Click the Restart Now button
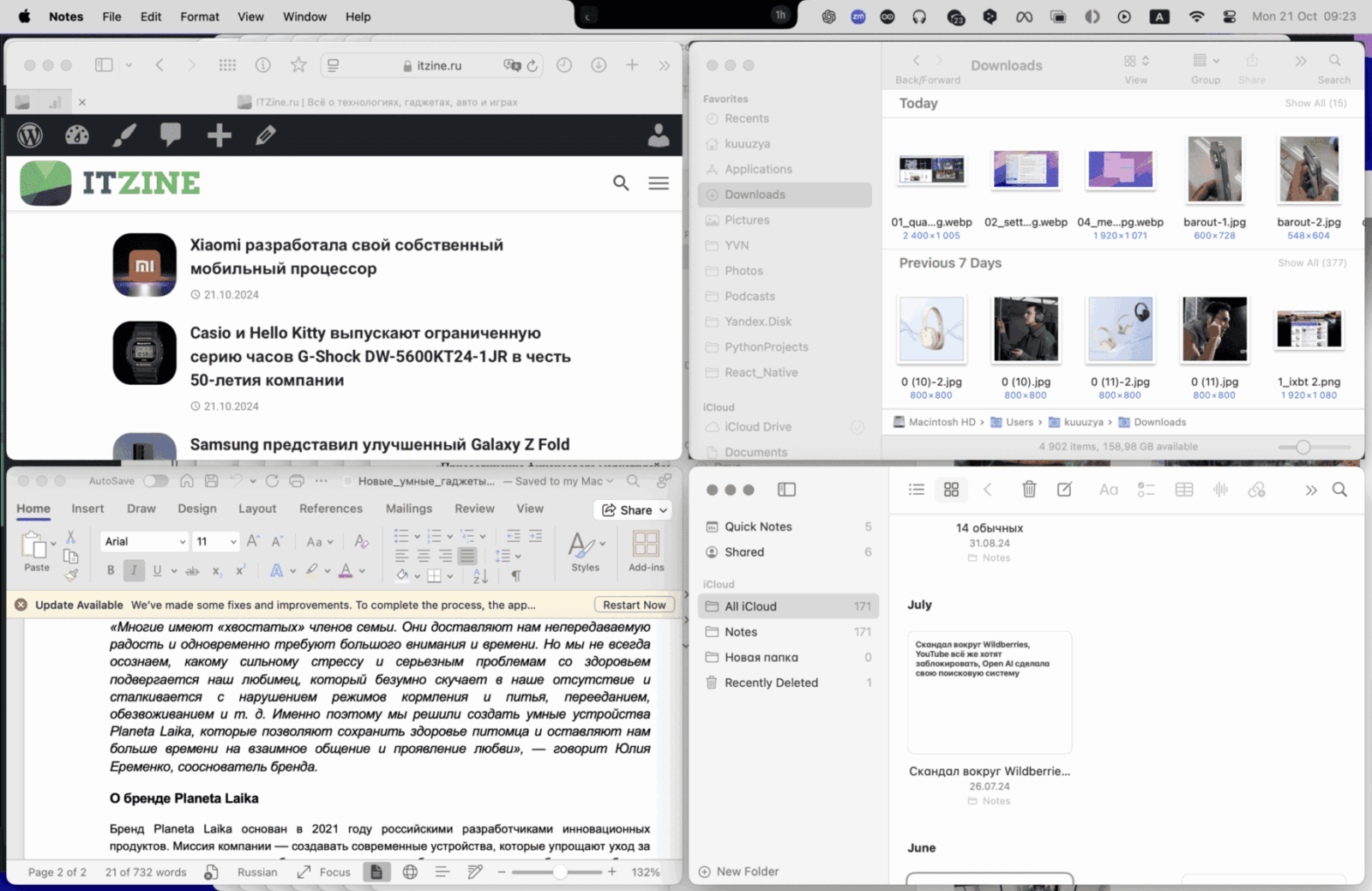 tap(634, 605)
